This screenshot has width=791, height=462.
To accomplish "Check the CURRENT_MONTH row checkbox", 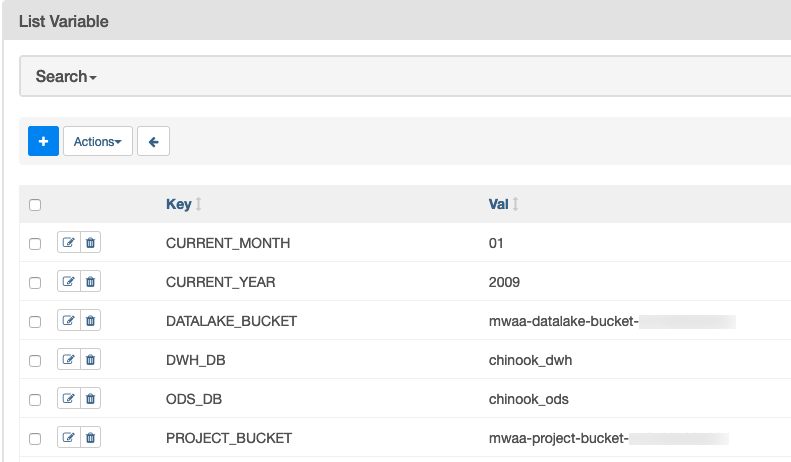I will tap(35, 244).
